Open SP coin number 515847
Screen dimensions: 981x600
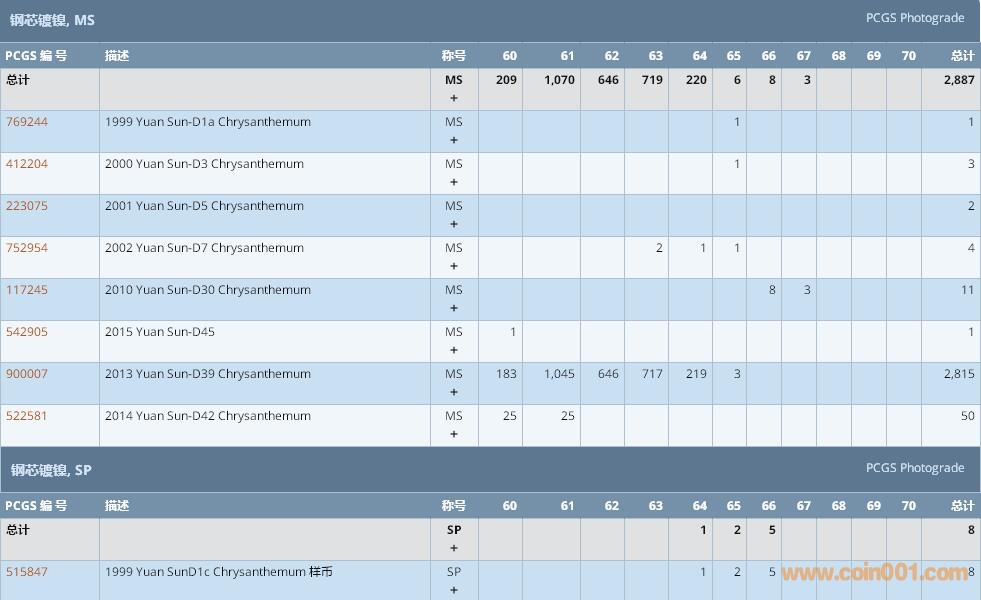tap(27, 572)
